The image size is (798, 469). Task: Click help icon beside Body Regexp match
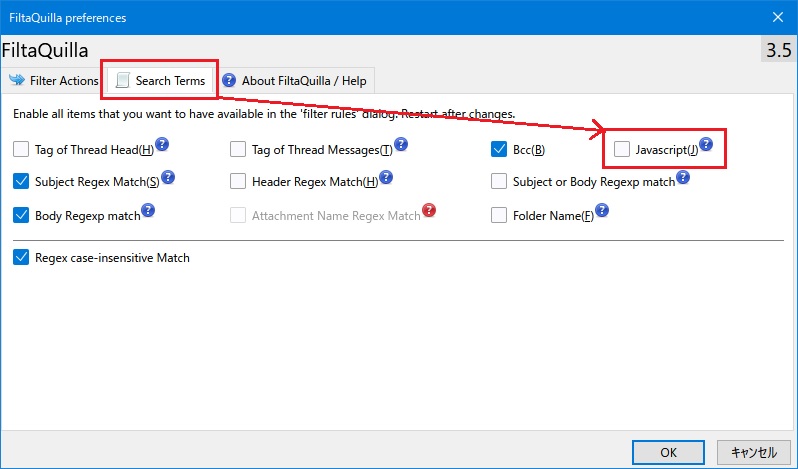coord(148,210)
